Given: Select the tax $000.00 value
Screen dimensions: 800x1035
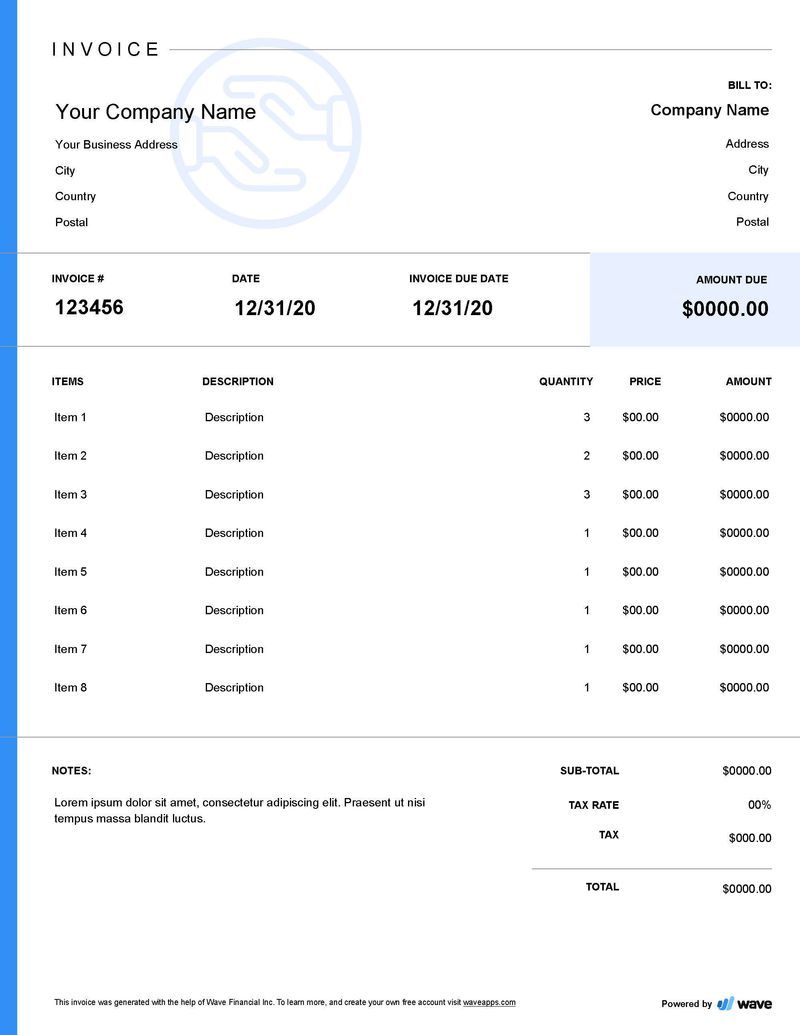Looking at the screenshot, I should 750,838.
